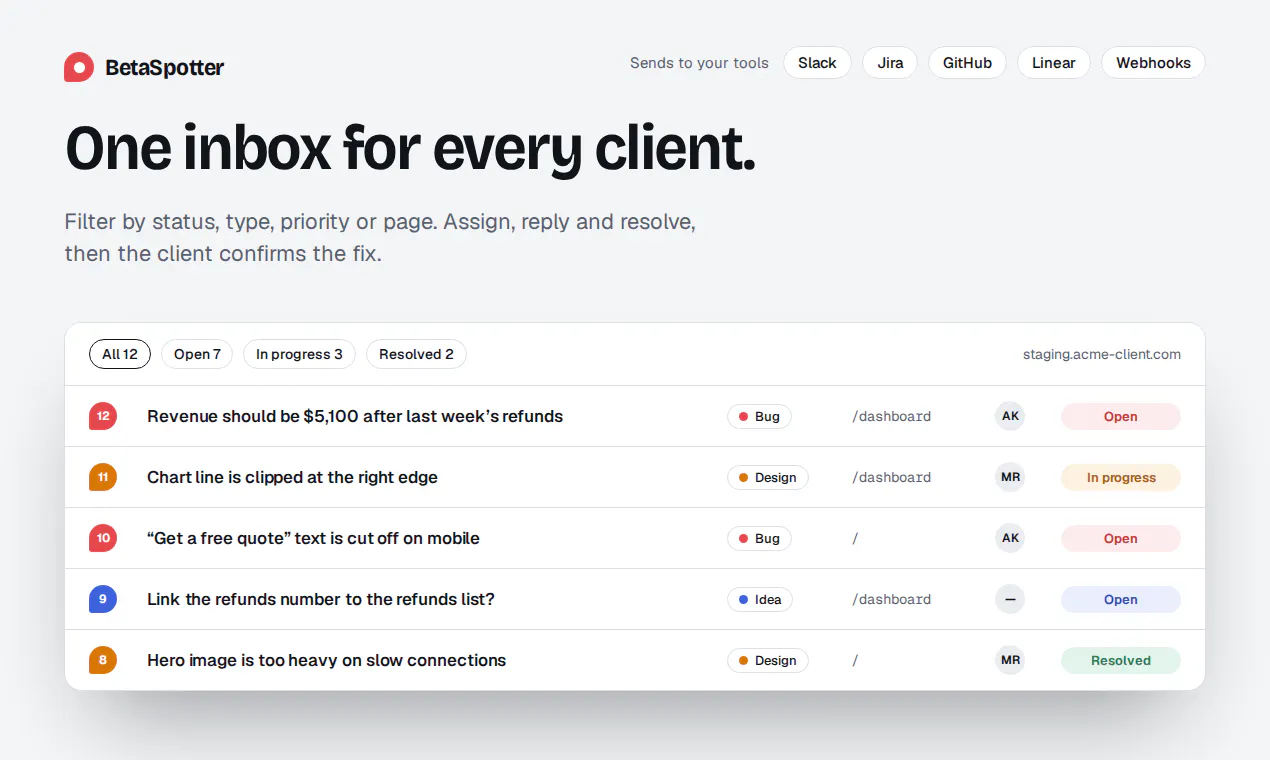Click the /dashboard path on the Revenue row
Image resolution: width=1270 pixels, height=760 pixels.
tap(891, 416)
